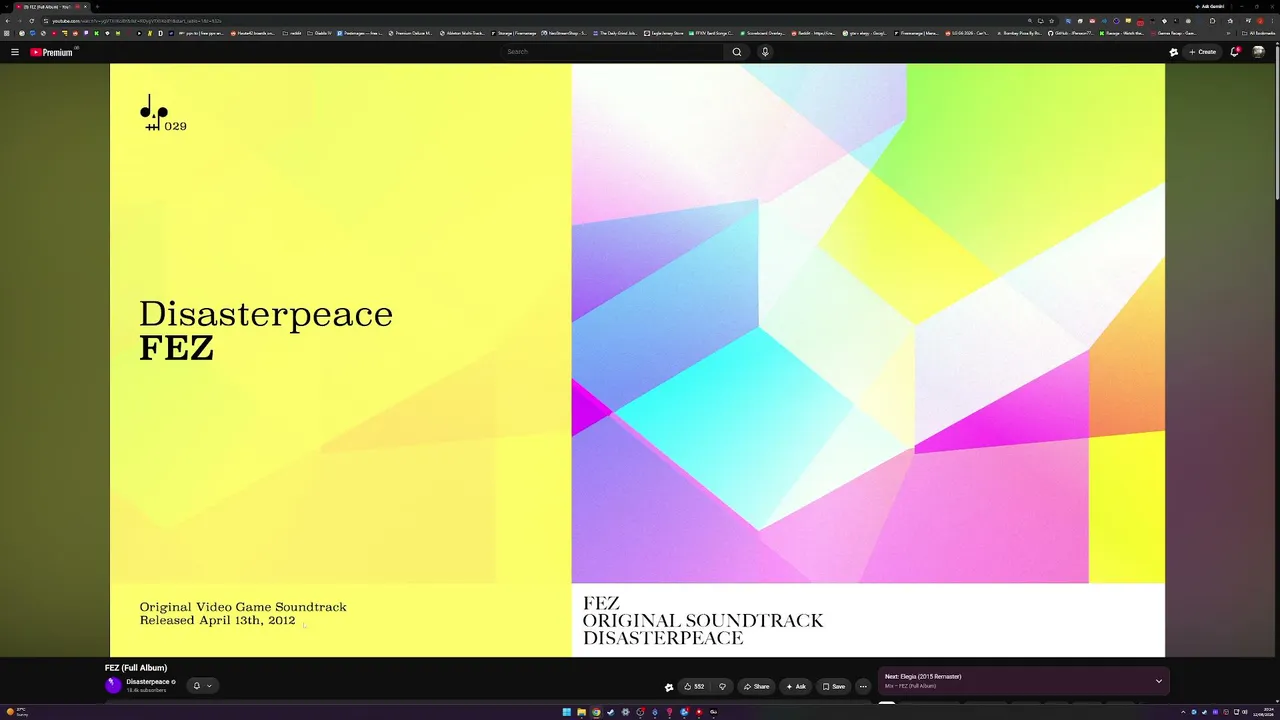The height and width of the screenshot is (720, 1280).
Task: Reload the page in the browser
Action: click(31, 20)
